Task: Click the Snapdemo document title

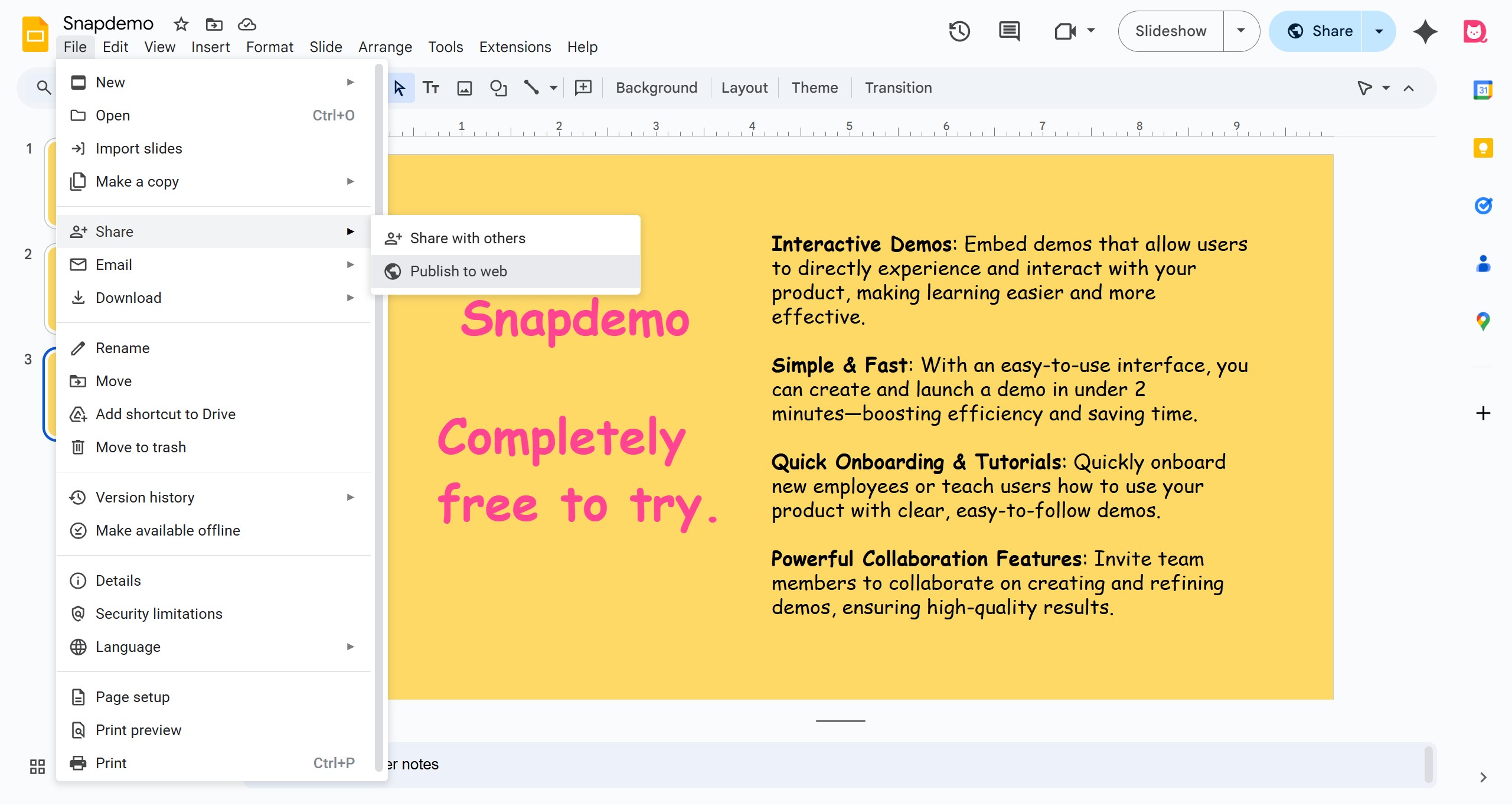Action: pos(108,24)
